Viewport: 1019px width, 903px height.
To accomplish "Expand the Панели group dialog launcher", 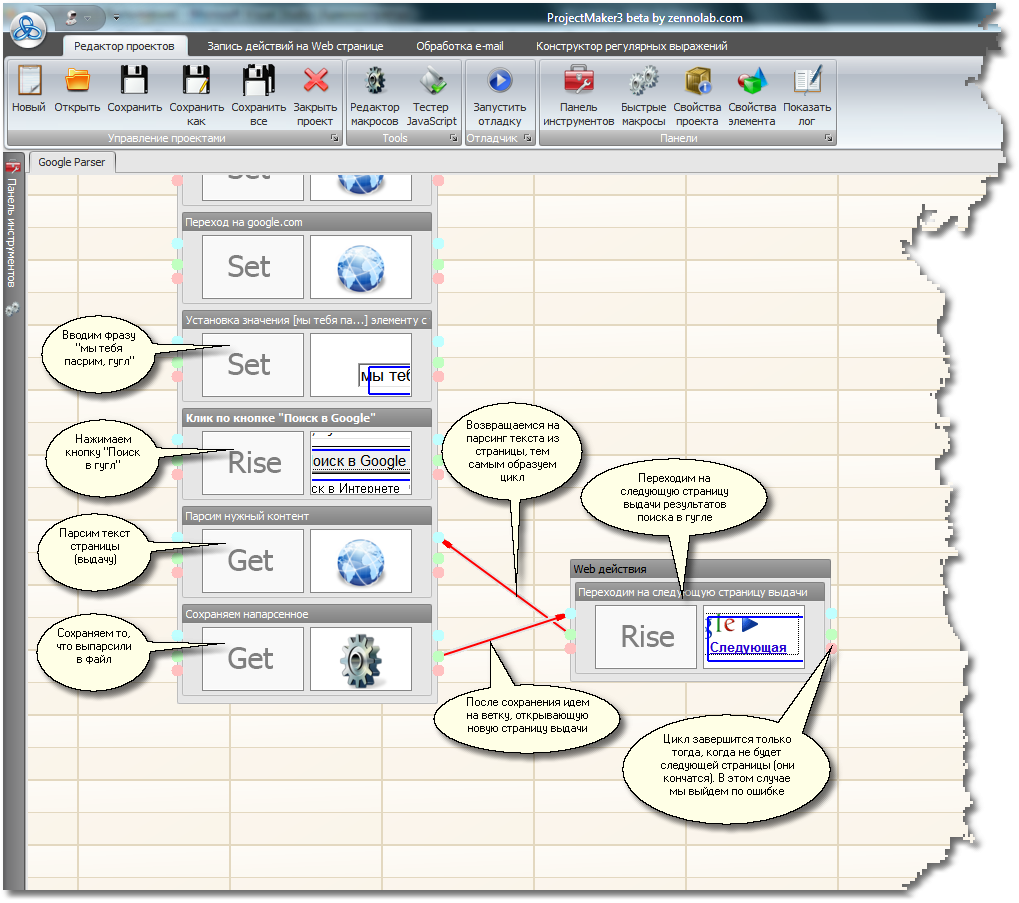I will tap(829, 139).
